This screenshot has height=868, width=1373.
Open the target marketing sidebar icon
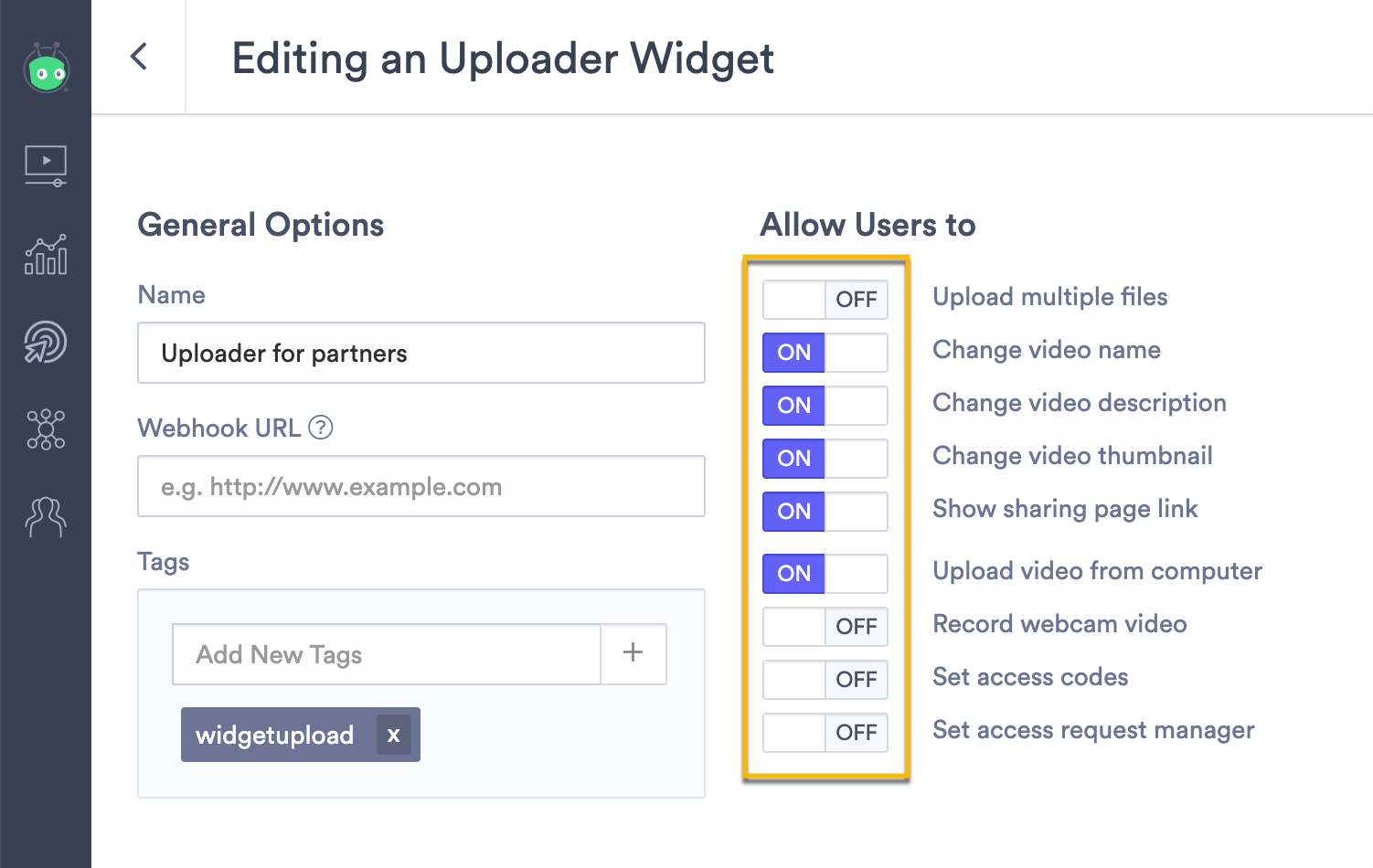point(46,343)
